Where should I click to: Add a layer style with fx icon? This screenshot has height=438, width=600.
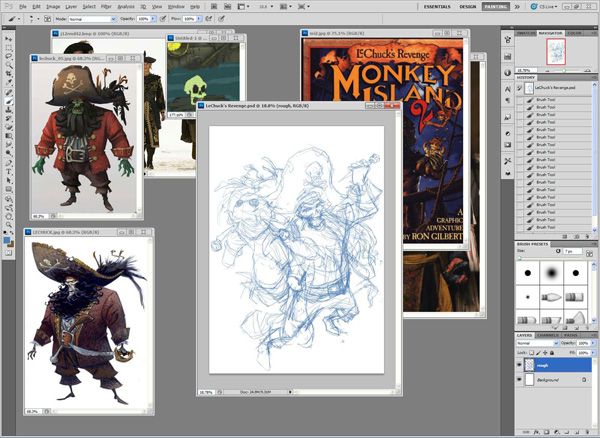point(537,432)
